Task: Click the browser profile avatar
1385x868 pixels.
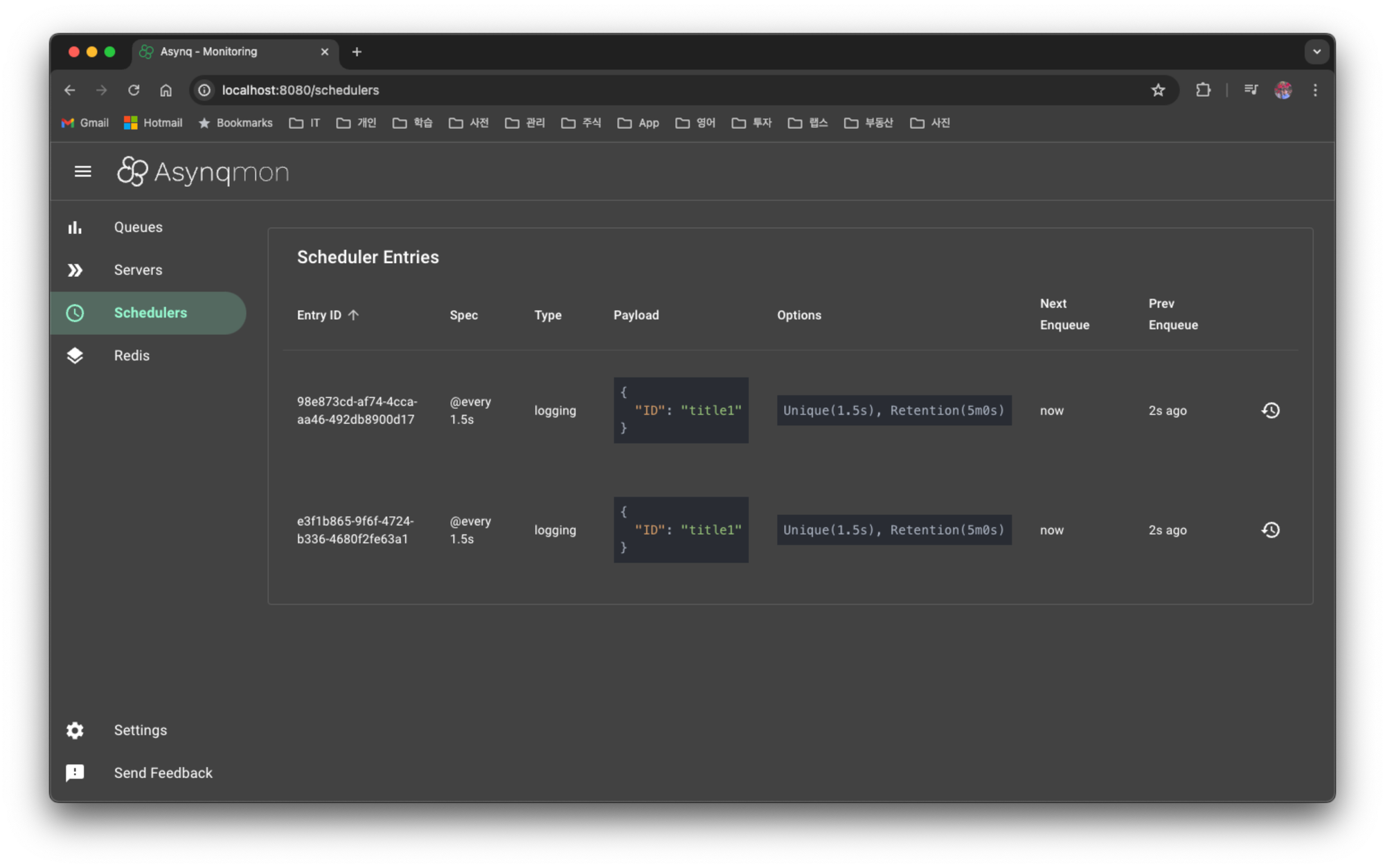Action: [x=1283, y=90]
